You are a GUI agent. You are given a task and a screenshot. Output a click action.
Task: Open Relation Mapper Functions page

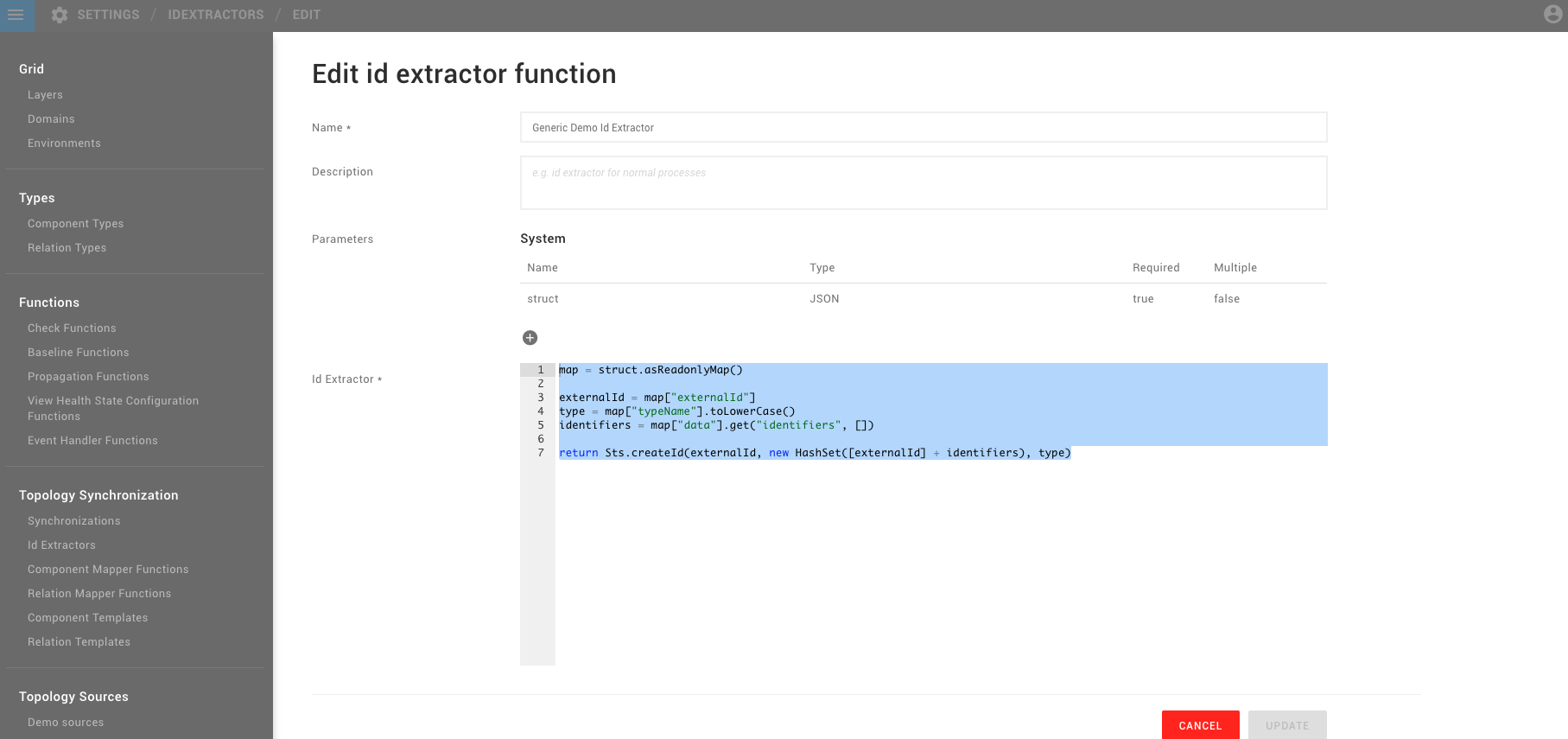click(x=99, y=594)
